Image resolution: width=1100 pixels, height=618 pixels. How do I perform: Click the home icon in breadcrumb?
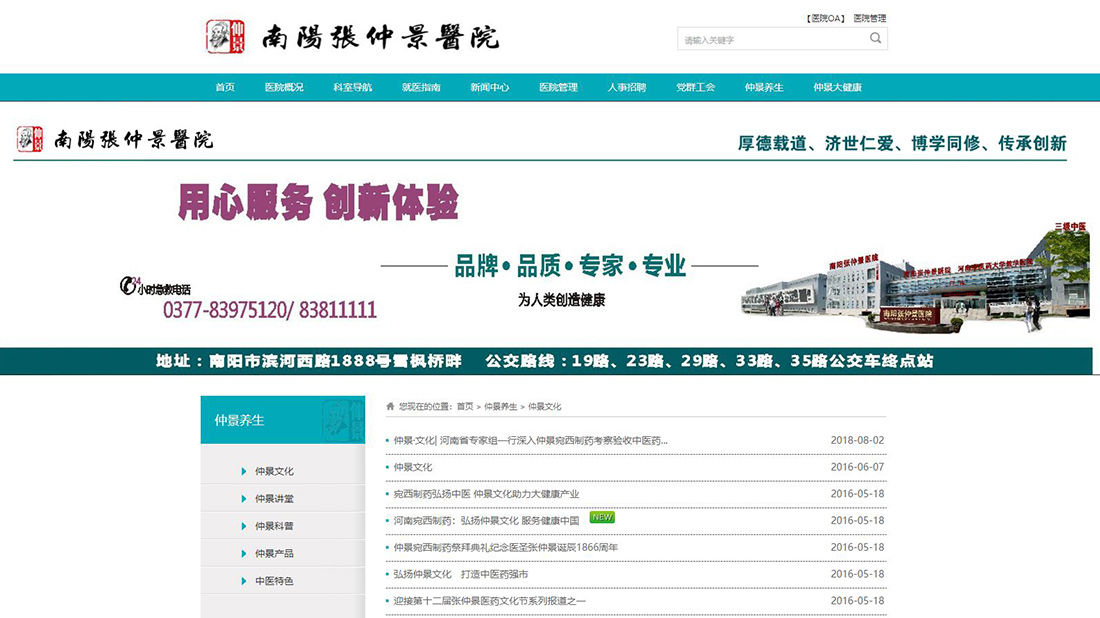[390, 406]
